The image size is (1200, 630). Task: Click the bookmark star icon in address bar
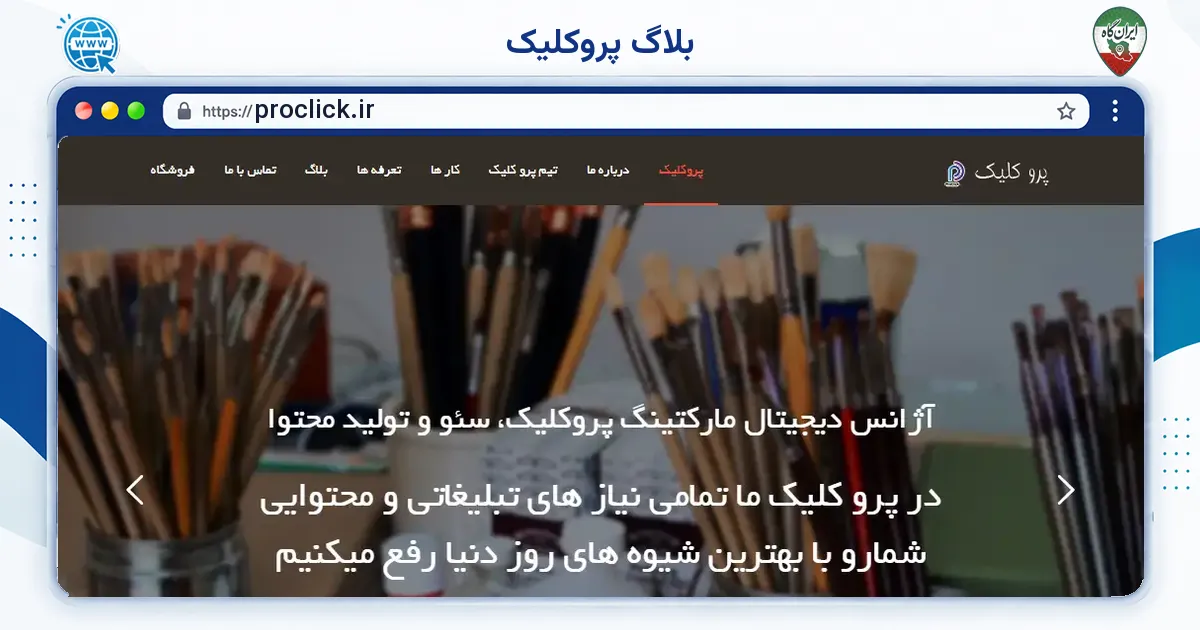1066,111
